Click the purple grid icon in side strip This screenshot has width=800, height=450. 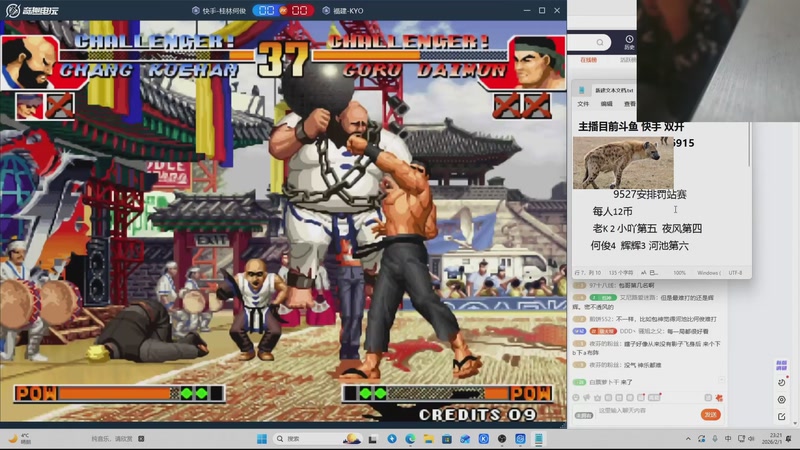(781, 365)
